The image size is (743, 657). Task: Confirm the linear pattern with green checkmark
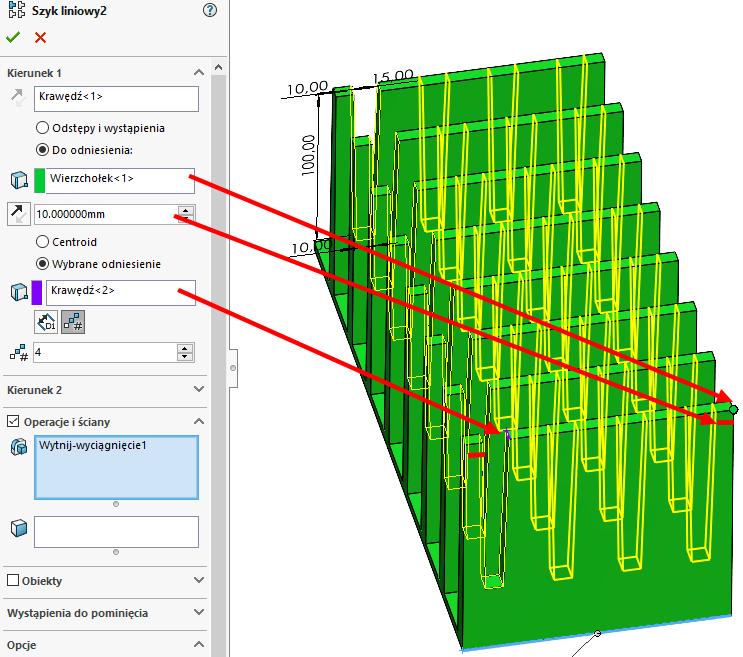[13, 37]
